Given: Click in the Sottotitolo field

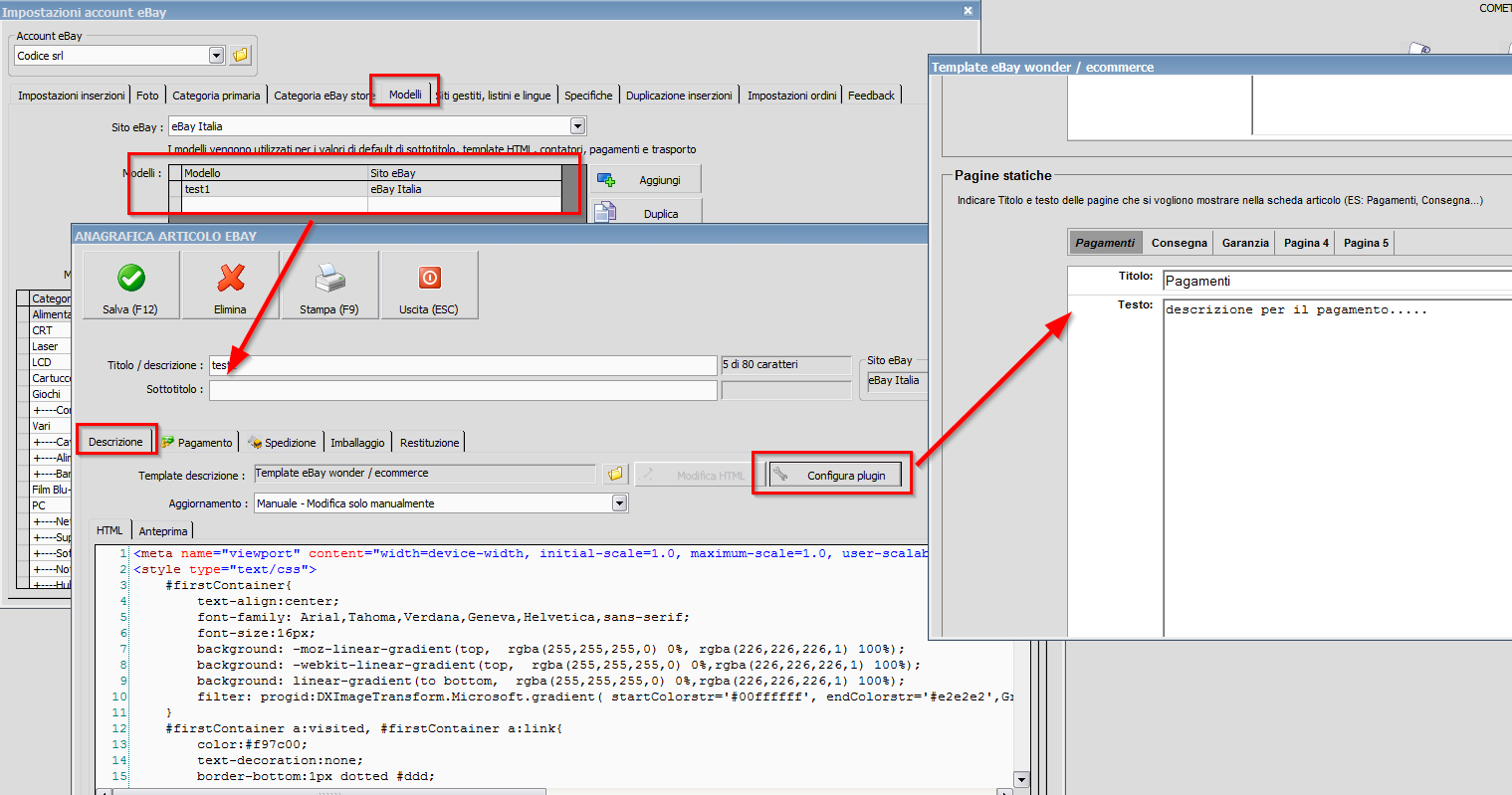Looking at the screenshot, I should tap(463, 390).
